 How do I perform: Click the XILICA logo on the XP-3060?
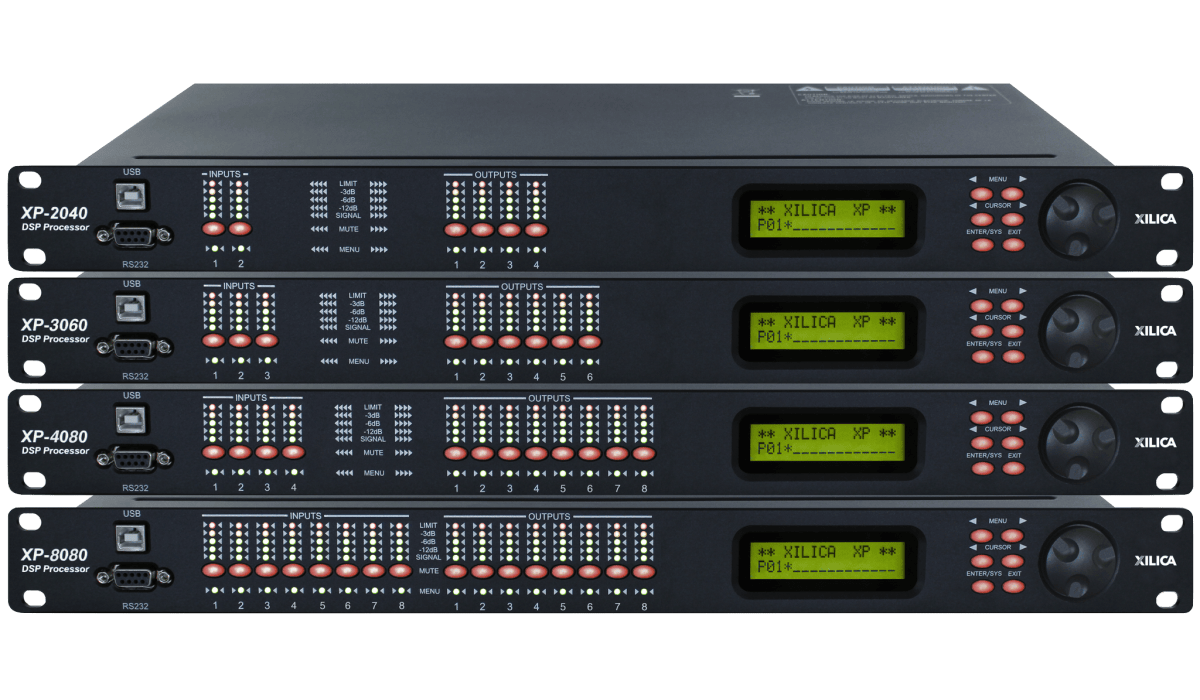1153,330
